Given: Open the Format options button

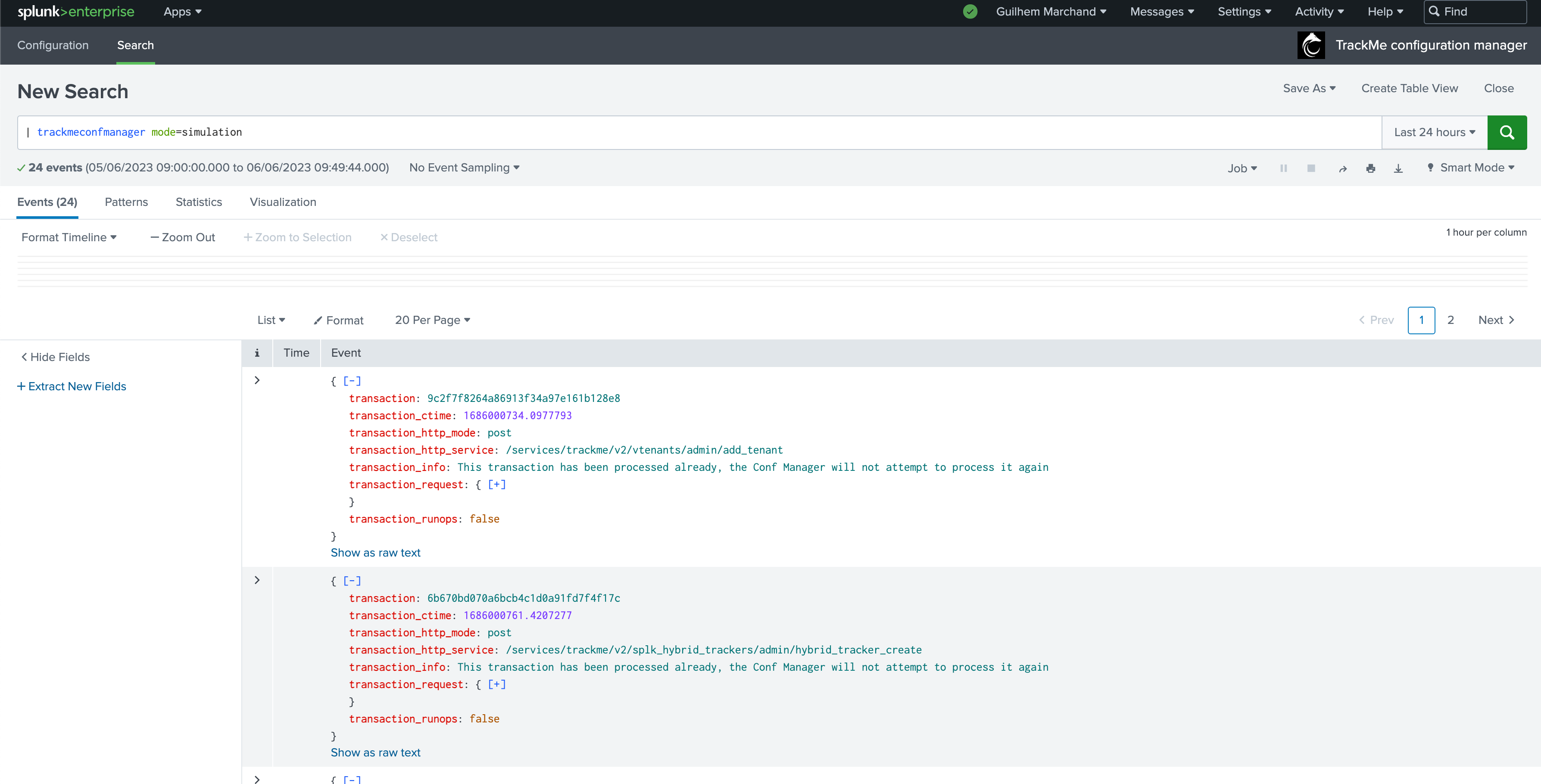Looking at the screenshot, I should coord(339,320).
